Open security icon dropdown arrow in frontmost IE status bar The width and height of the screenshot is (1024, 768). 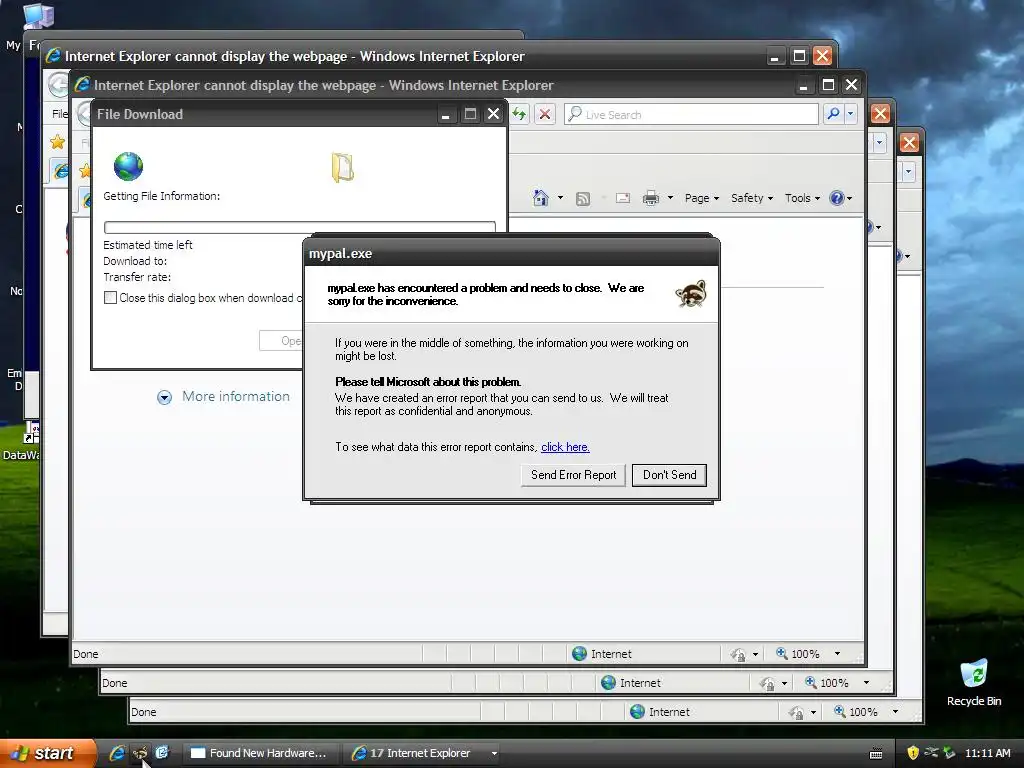click(756, 654)
